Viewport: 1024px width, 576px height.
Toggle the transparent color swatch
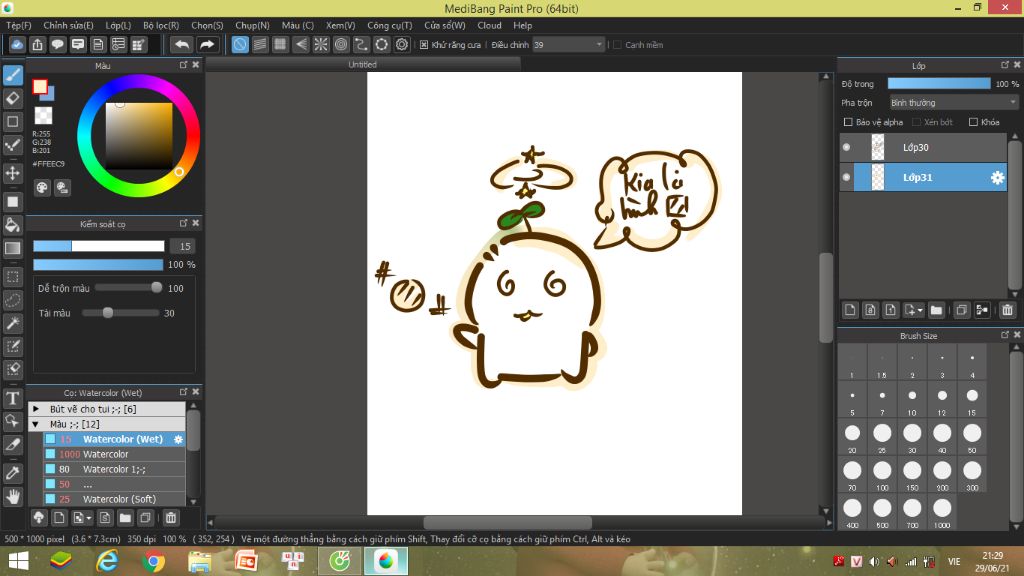click(43, 116)
